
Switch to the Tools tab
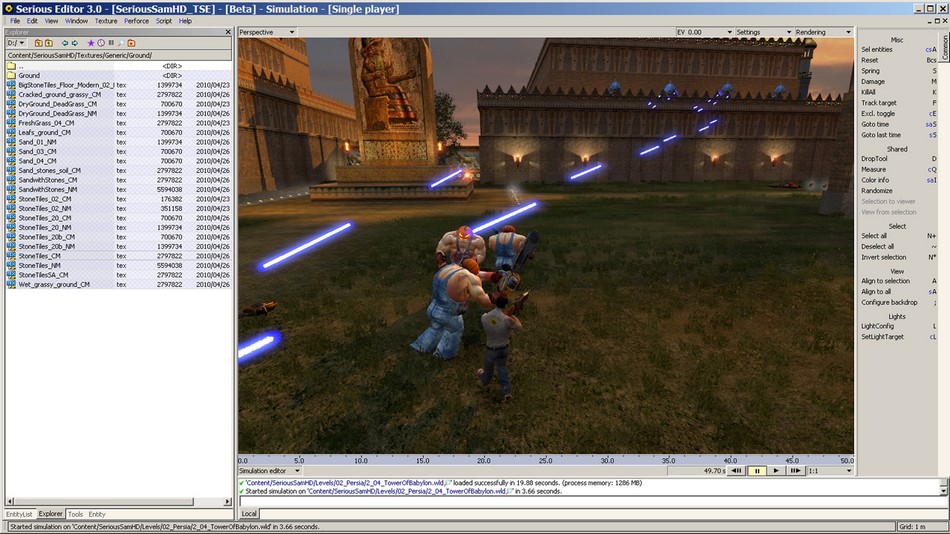76,514
